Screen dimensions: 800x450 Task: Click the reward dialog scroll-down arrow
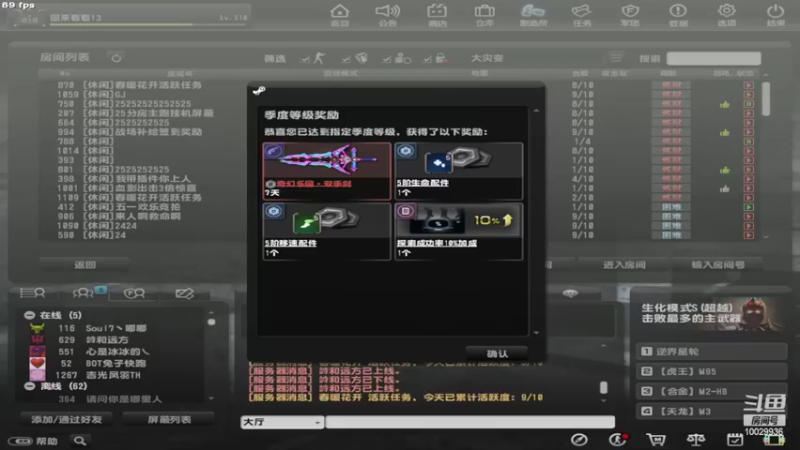click(x=536, y=333)
